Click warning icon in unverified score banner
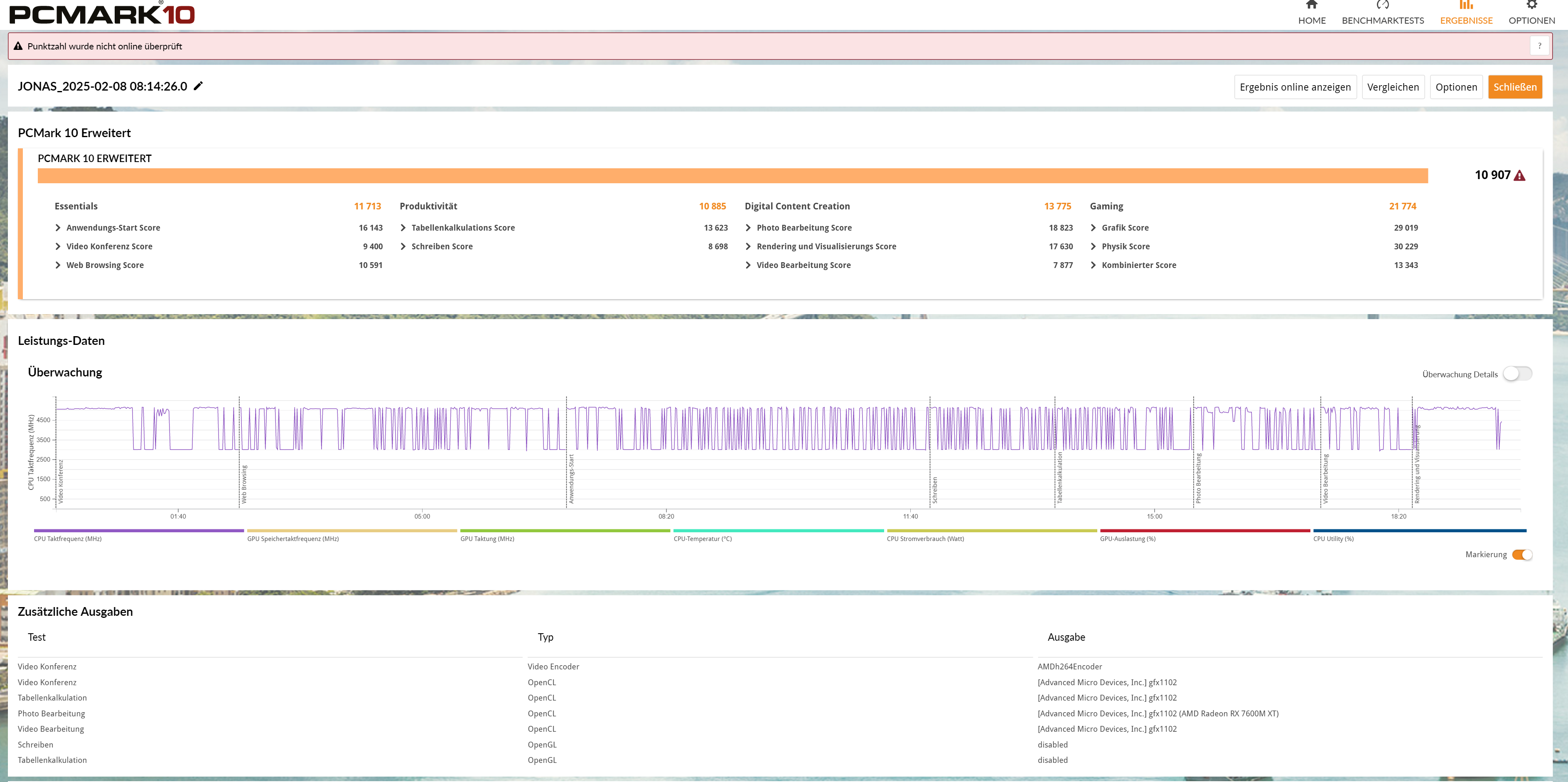 point(18,46)
